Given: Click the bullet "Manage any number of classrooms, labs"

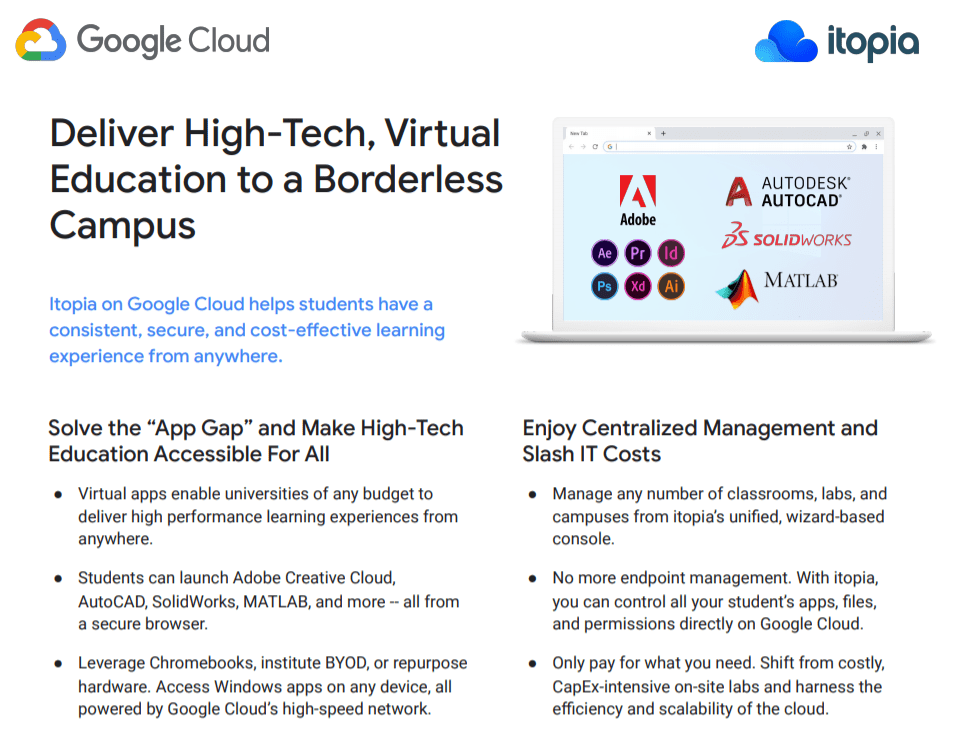Looking at the screenshot, I should click(719, 516).
